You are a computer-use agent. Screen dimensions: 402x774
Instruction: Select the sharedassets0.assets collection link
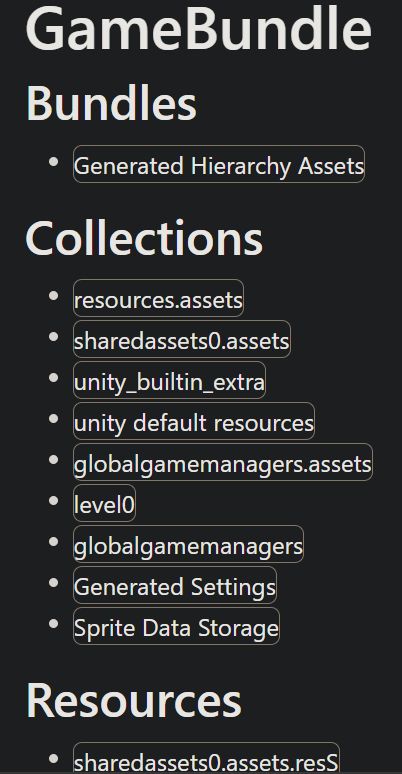pos(182,339)
